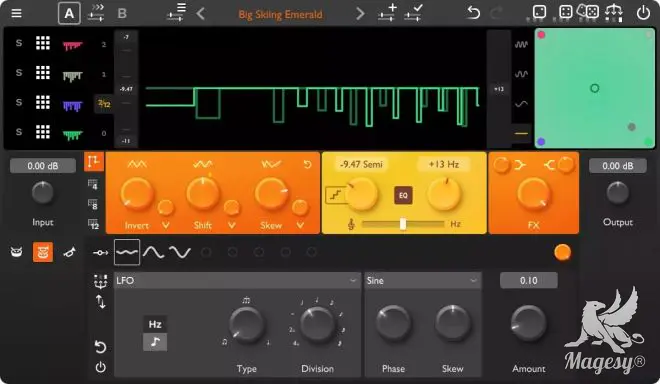Click preset name Big Skiing Emerald

click(280, 15)
